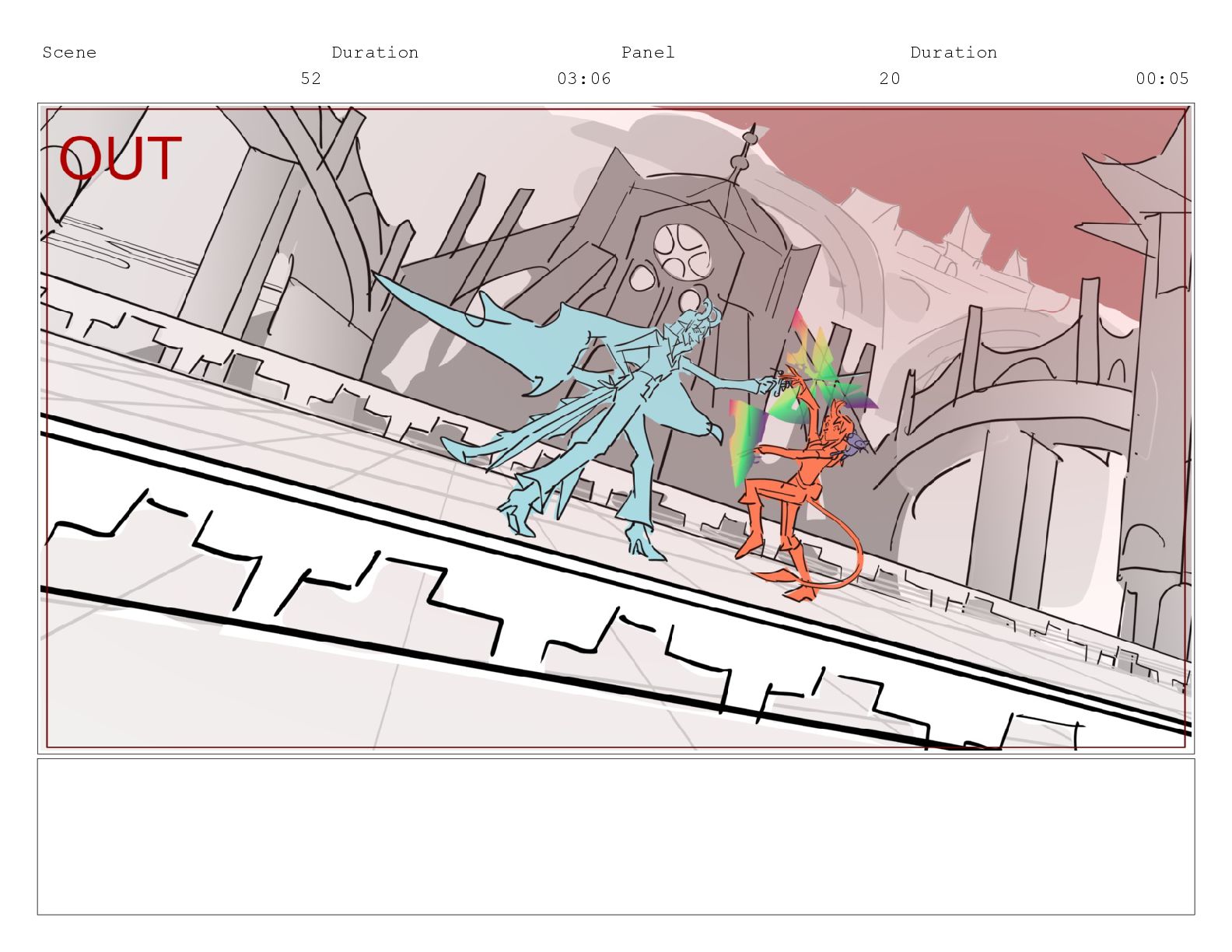The width and height of the screenshot is (1232, 952).
Task: Click the storyboard panel artwork
Action: [616, 429]
